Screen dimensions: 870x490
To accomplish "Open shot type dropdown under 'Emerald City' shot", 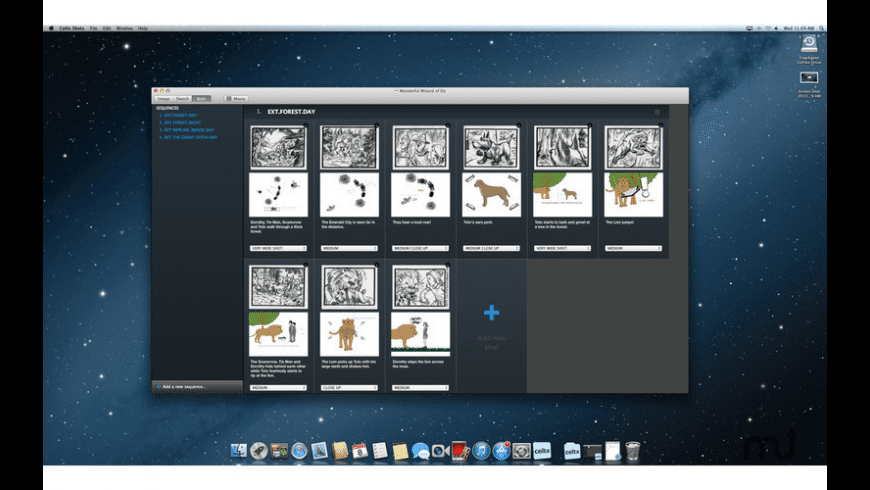I will tap(349, 248).
